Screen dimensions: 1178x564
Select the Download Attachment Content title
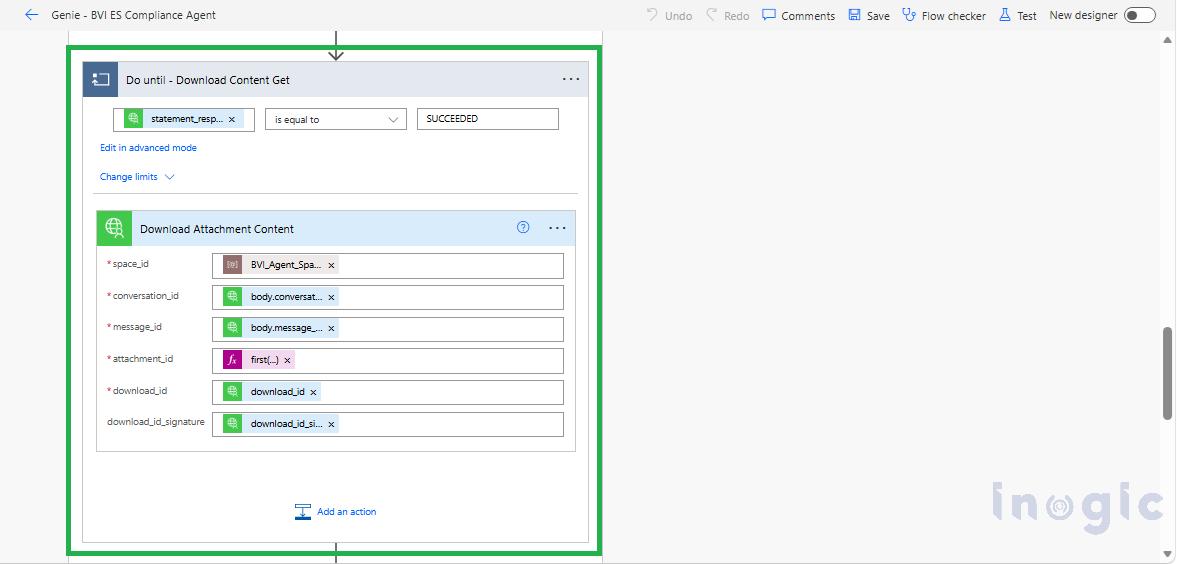pyautogui.click(x=217, y=229)
